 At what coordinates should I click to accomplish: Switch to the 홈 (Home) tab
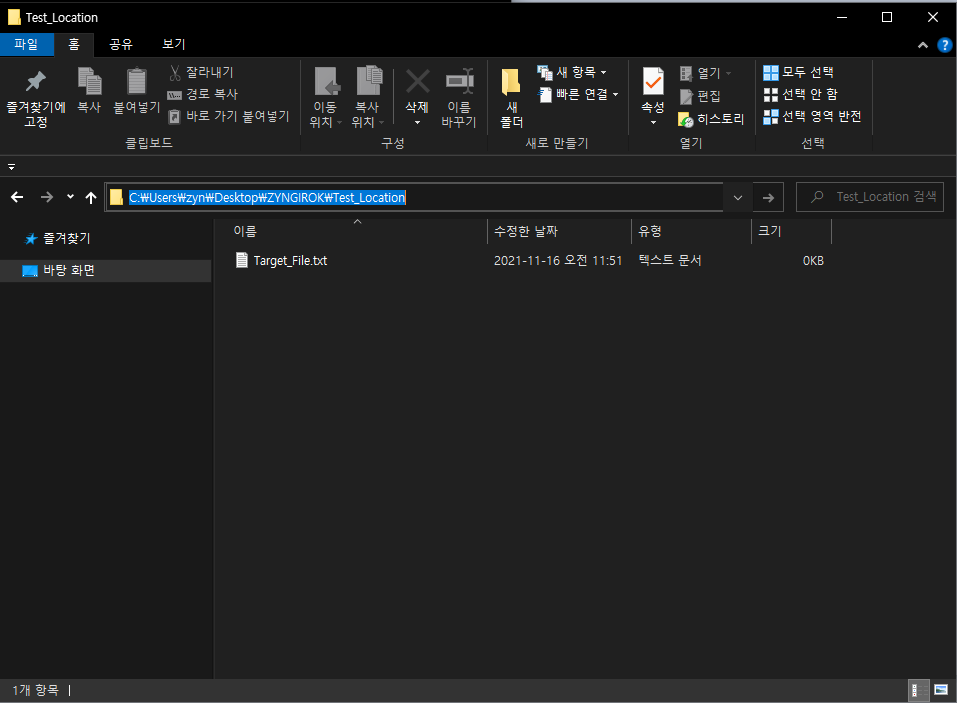point(74,45)
